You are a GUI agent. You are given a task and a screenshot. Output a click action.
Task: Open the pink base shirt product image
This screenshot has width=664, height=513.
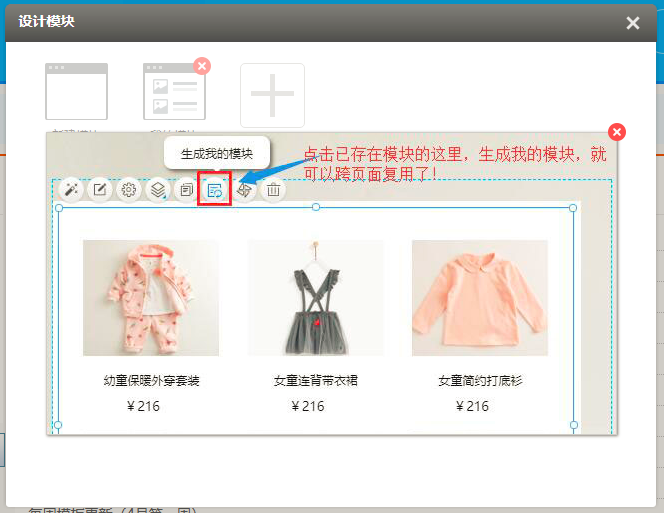coord(480,298)
